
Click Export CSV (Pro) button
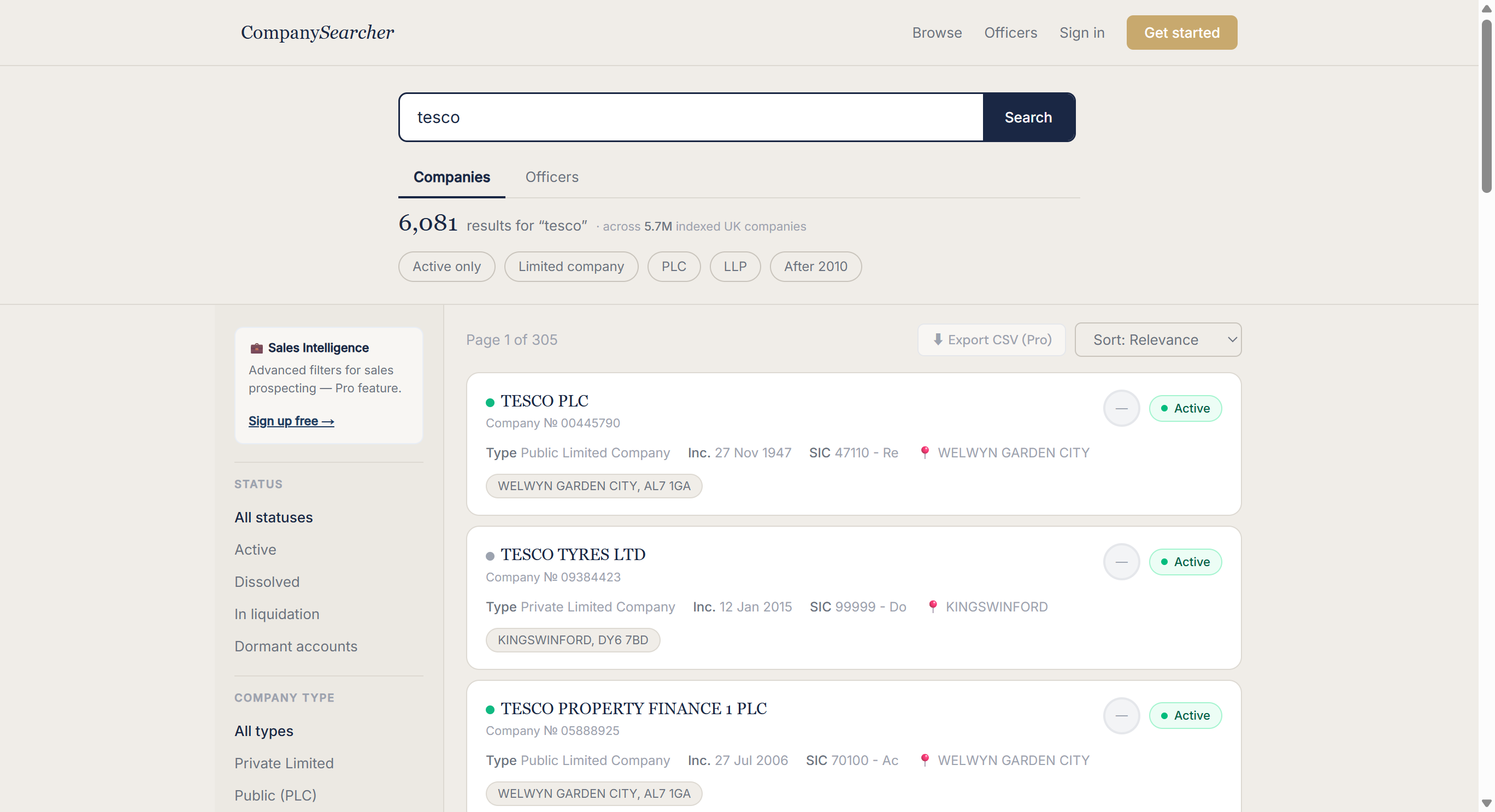pos(991,339)
